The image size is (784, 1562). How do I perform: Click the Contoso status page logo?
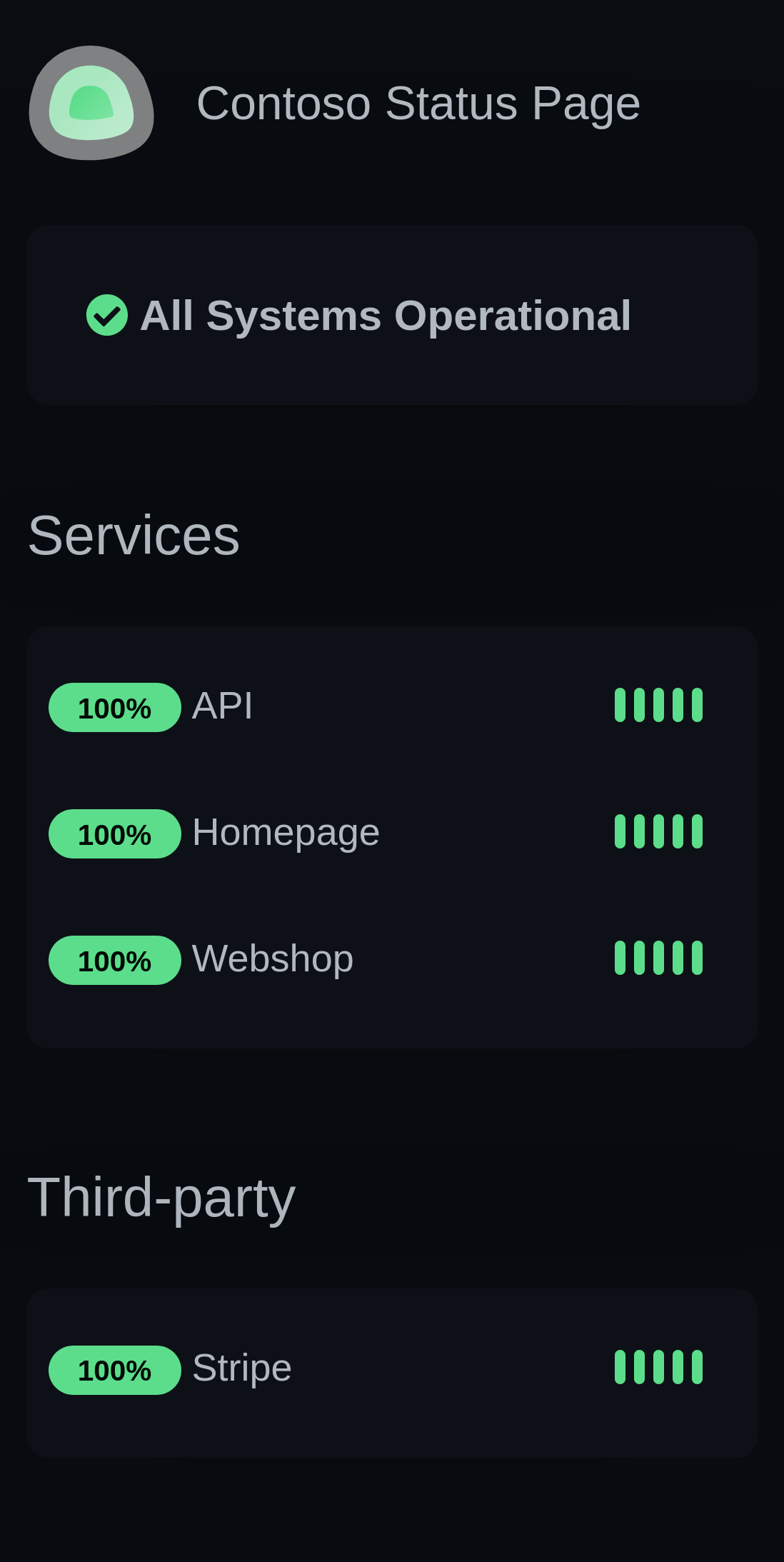91,104
